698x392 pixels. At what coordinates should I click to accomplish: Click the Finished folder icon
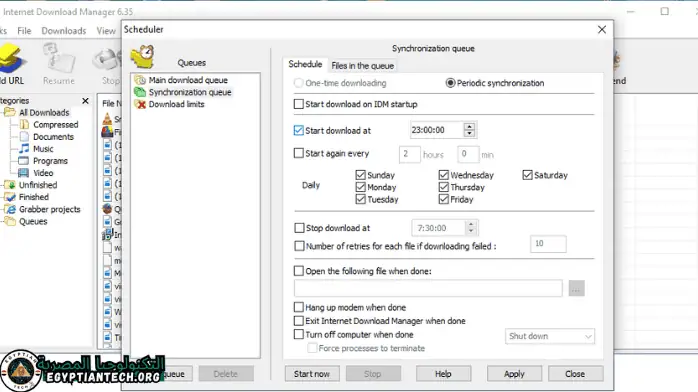[x=10, y=197]
